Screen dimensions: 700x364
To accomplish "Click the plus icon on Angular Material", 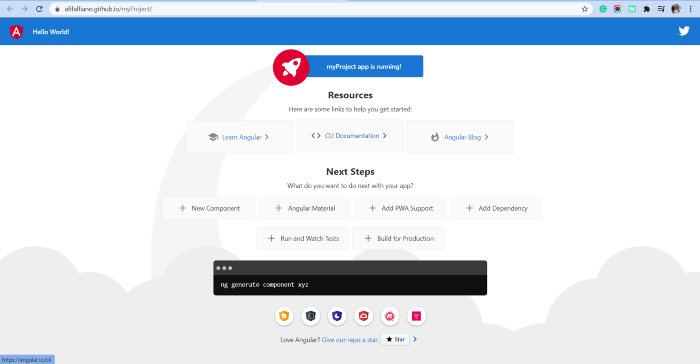I will coord(279,208).
